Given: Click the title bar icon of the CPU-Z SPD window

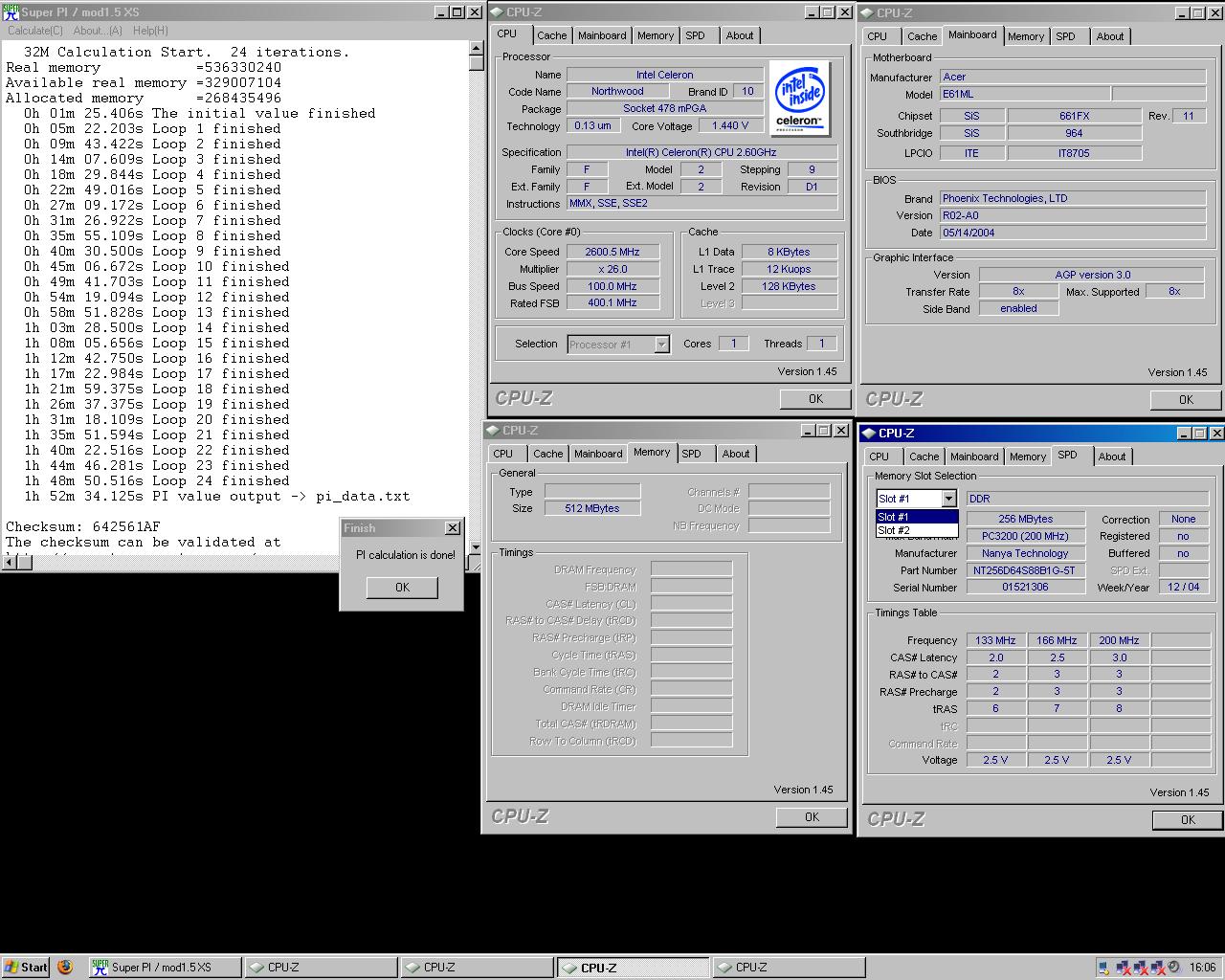Looking at the screenshot, I should tap(869, 434).
